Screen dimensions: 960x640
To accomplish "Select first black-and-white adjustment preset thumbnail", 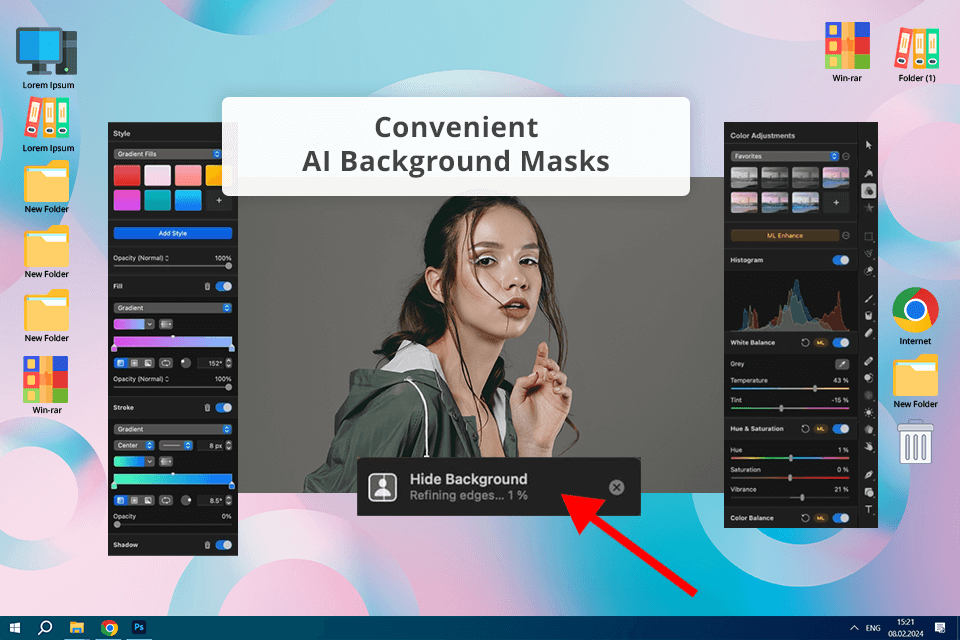I will (744, 178).
